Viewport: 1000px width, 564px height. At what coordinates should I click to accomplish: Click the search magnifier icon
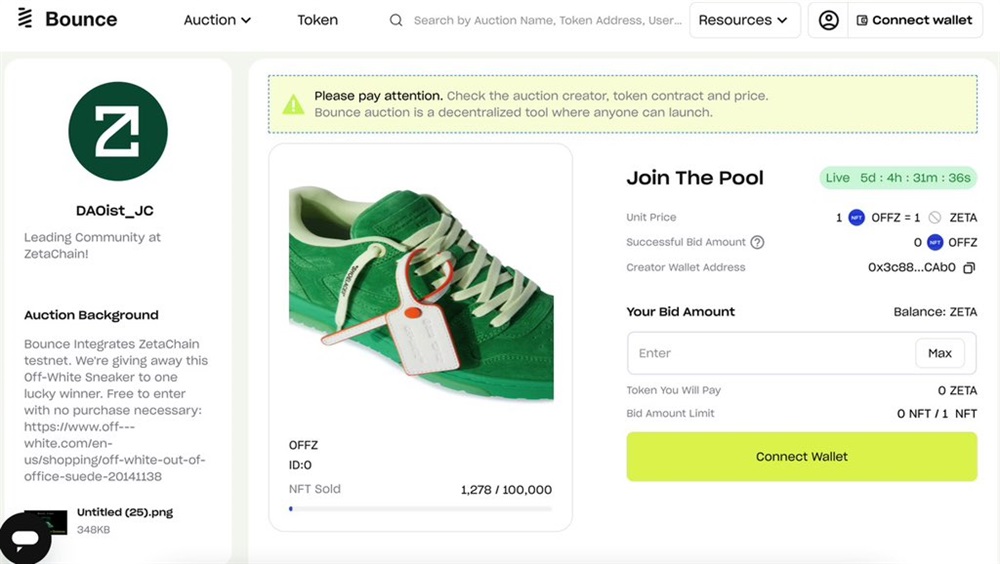coord(396,20)
